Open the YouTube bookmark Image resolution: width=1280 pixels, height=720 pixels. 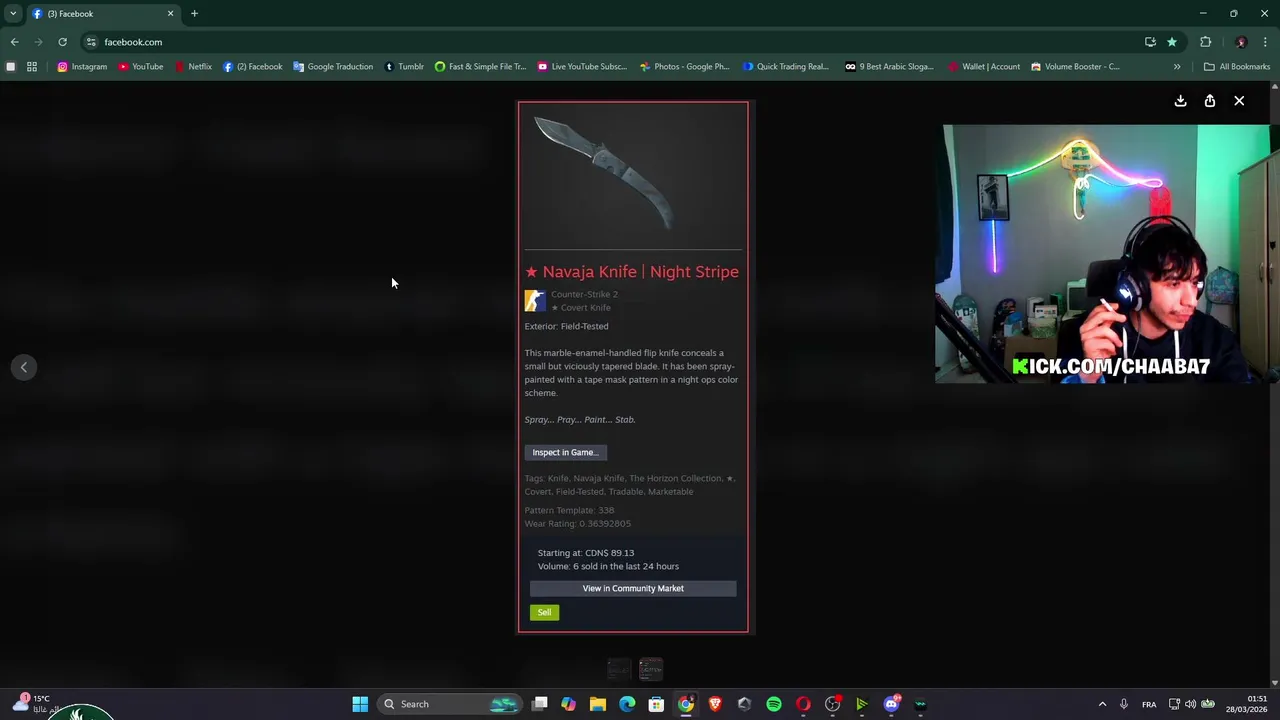coord(140,67)
